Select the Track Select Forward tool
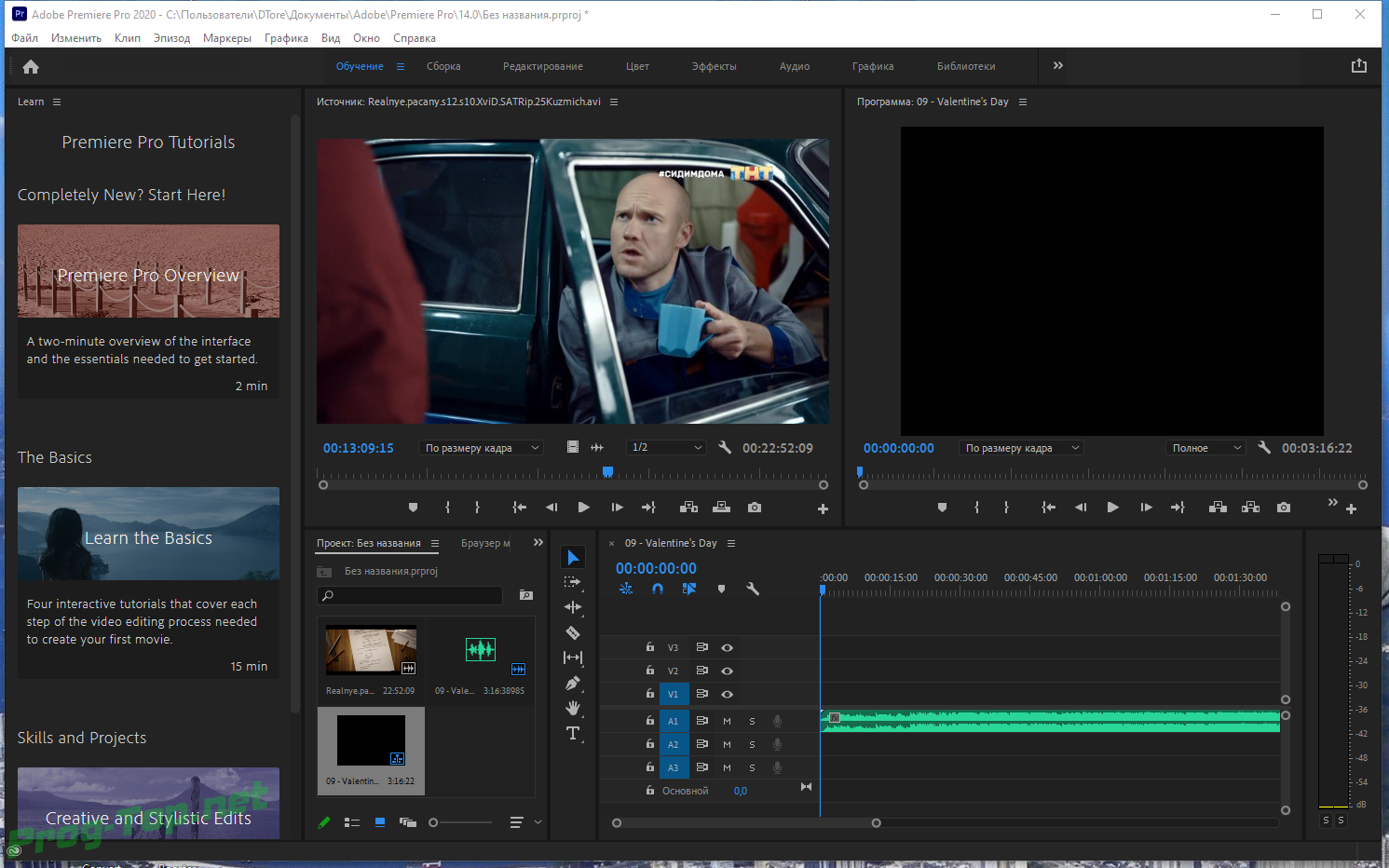1389x868 pixels. pyautogui.click(x=573, y=582)
